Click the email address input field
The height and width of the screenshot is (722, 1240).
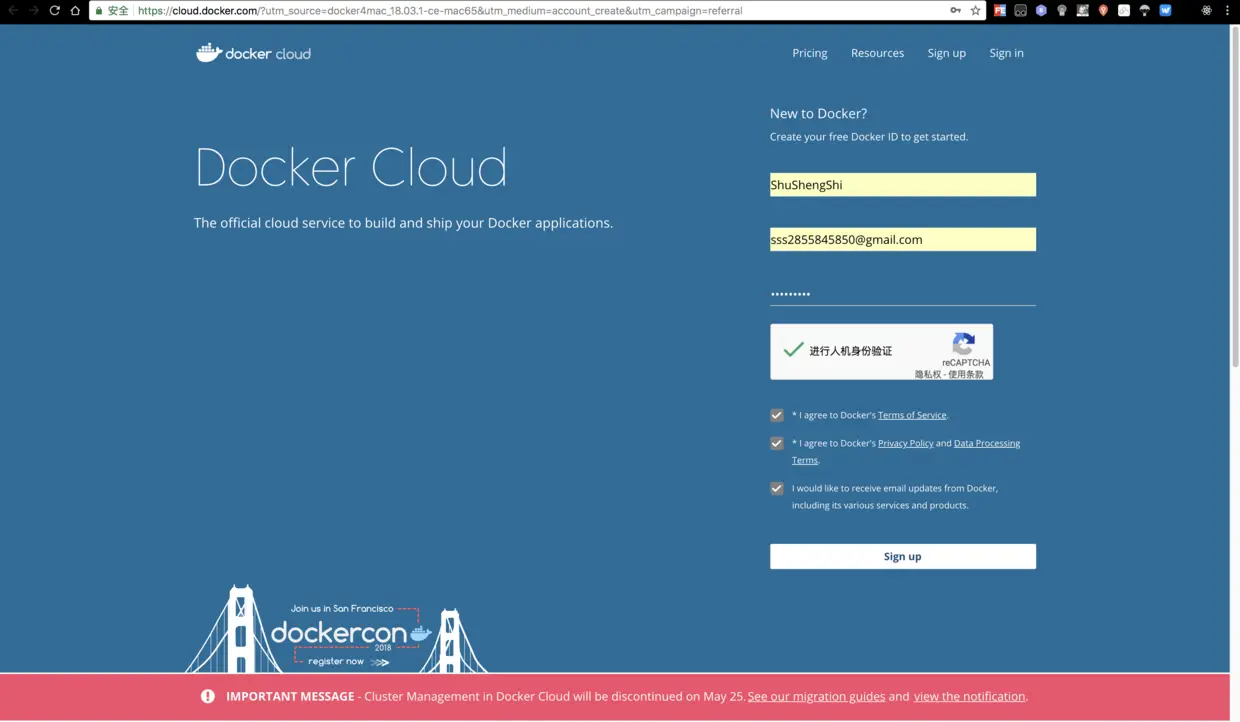901,239
